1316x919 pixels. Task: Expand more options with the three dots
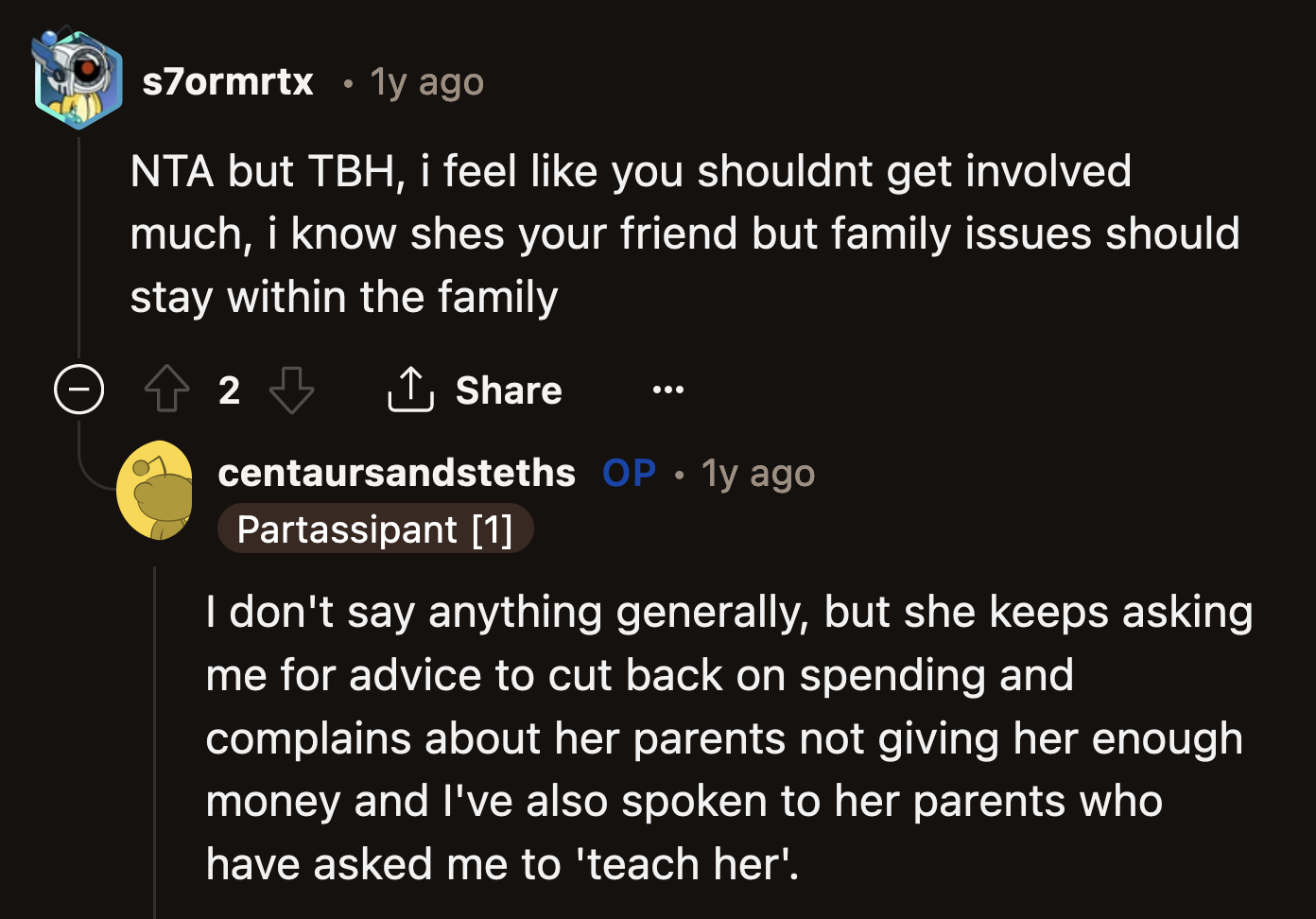(668, 390)
